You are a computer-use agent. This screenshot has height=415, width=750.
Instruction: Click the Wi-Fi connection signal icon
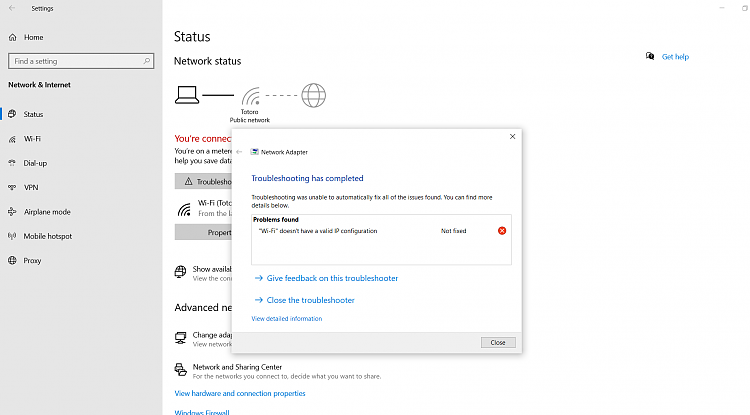tap(184, 209)
